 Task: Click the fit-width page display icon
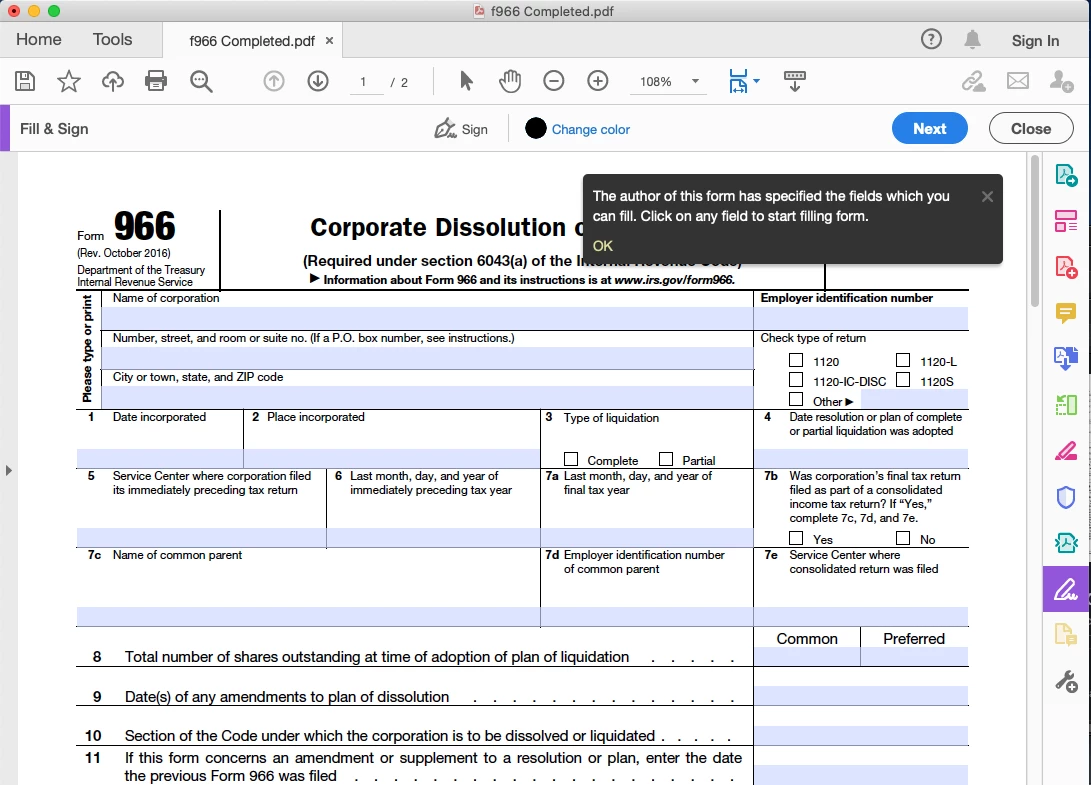738,81
